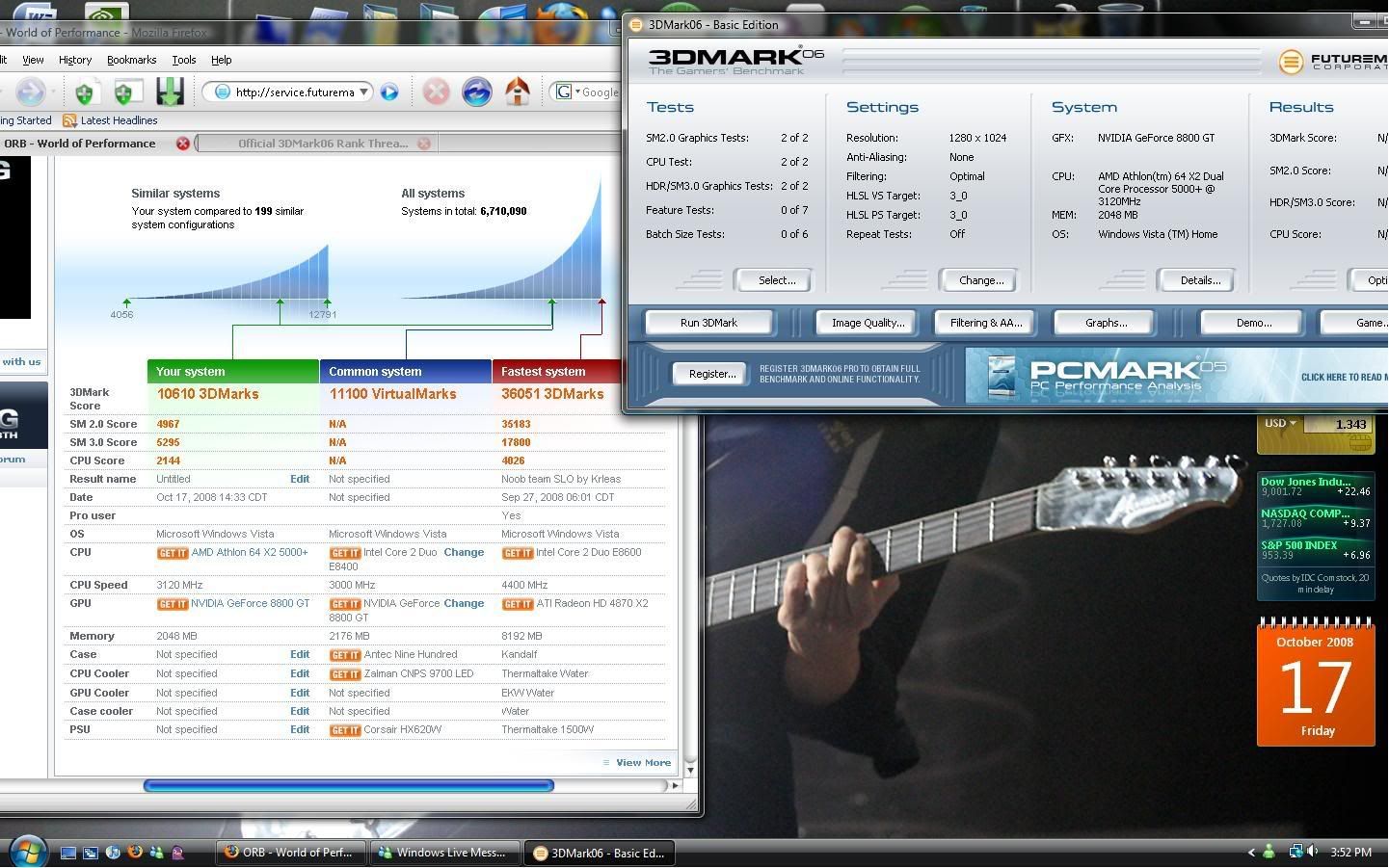Click the horizontal scrollbar thumb in Firefox
The width and height of the screenshot is (1389, 868).
point(349,785)
